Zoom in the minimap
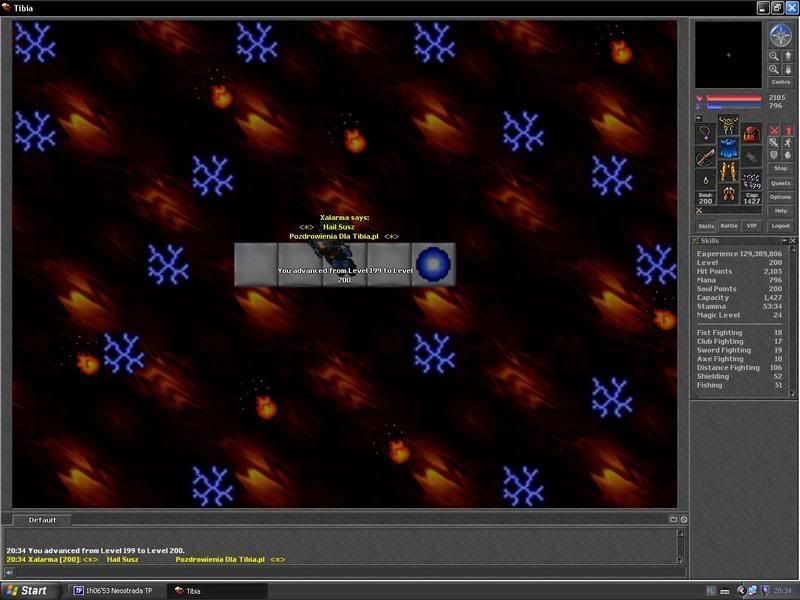 [774, 69]
